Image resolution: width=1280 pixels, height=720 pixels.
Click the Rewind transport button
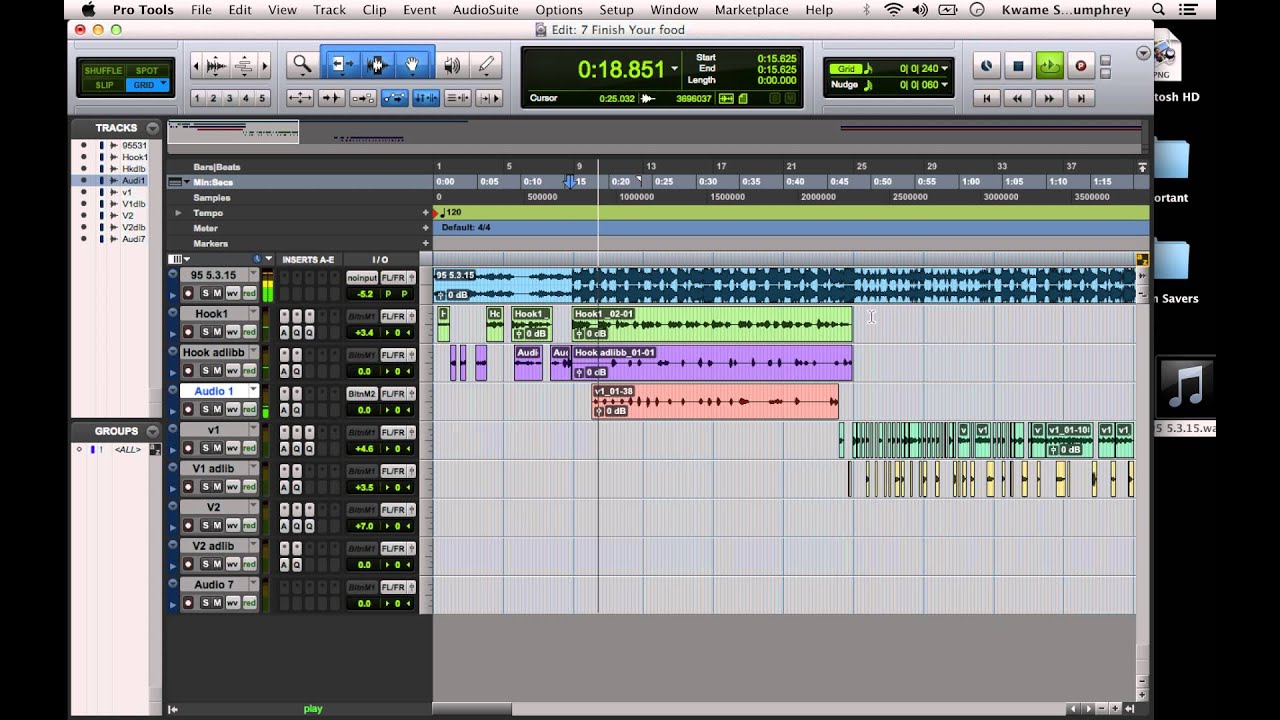(x=1018, y=98)
